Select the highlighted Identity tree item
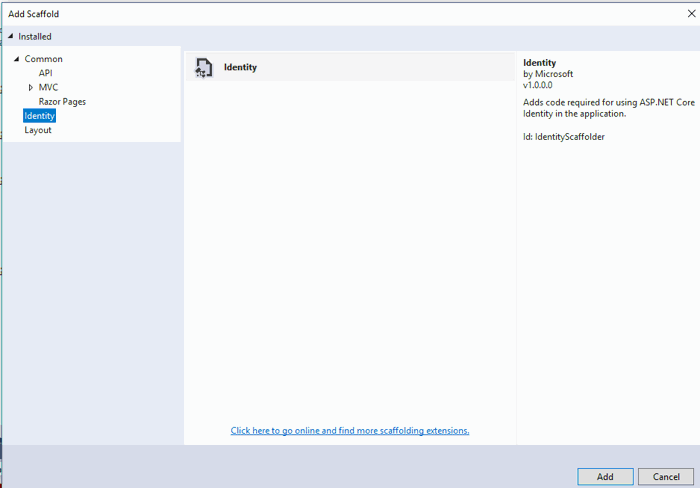 [39, 116]
